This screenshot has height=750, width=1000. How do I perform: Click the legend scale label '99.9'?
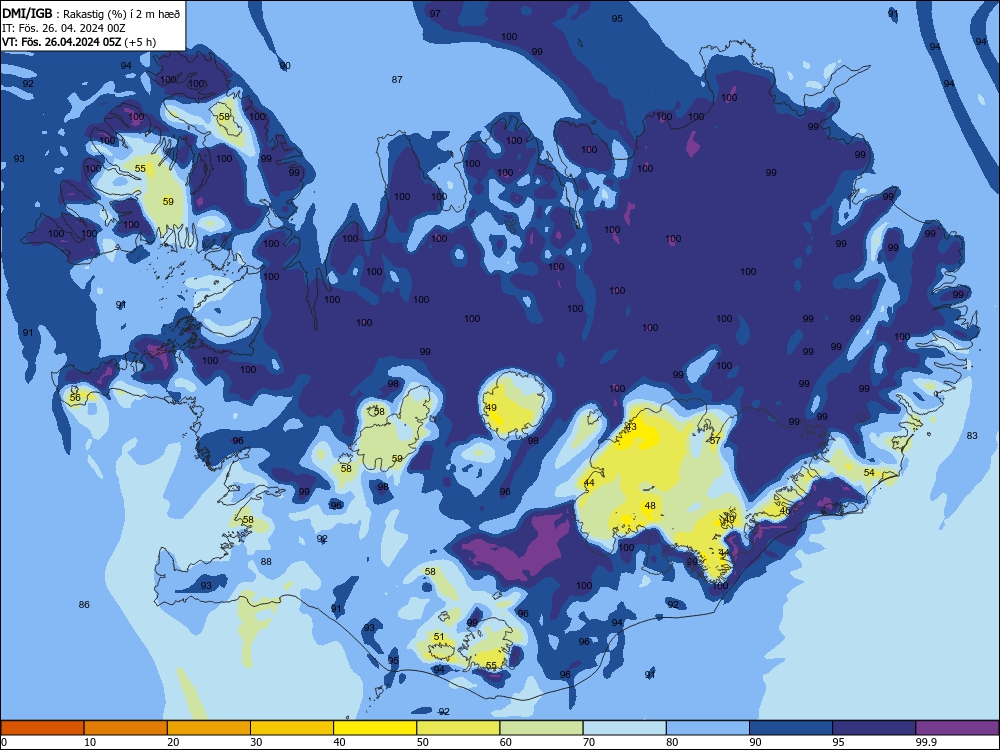pyautogui.click(x=926, y=742)
